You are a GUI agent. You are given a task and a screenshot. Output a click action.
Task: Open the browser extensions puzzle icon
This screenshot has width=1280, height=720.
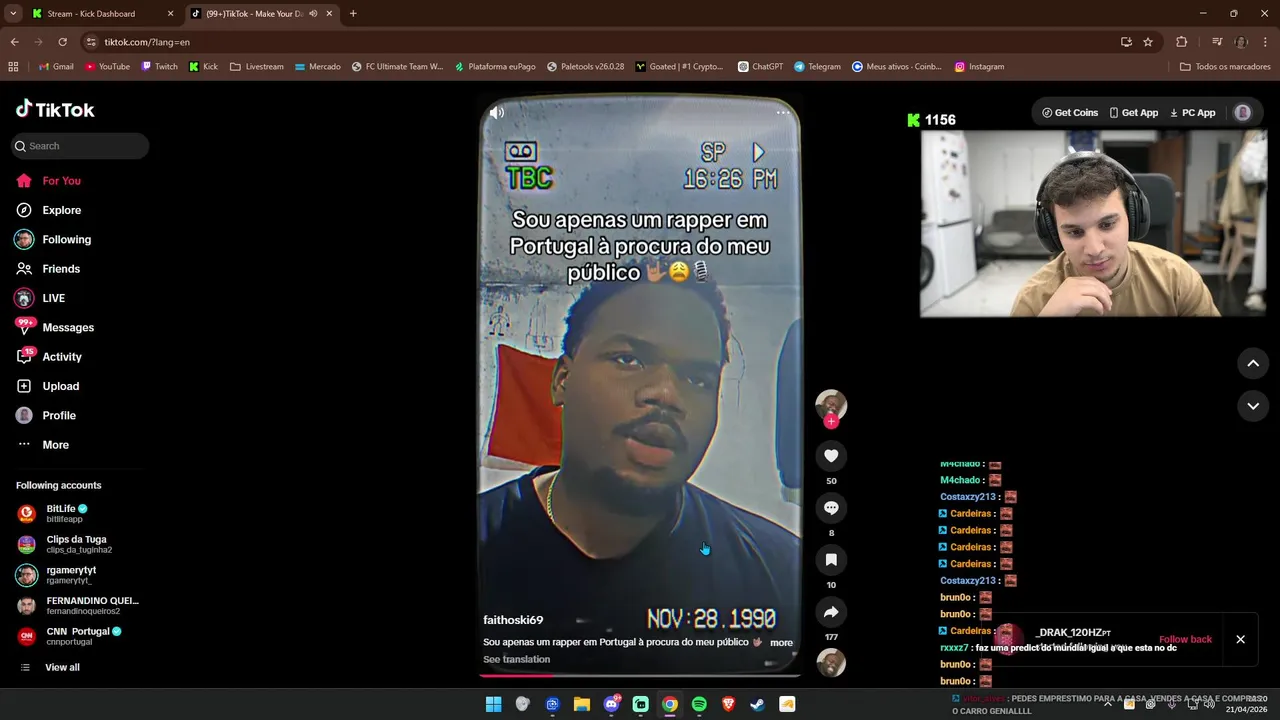point(1182,42)
